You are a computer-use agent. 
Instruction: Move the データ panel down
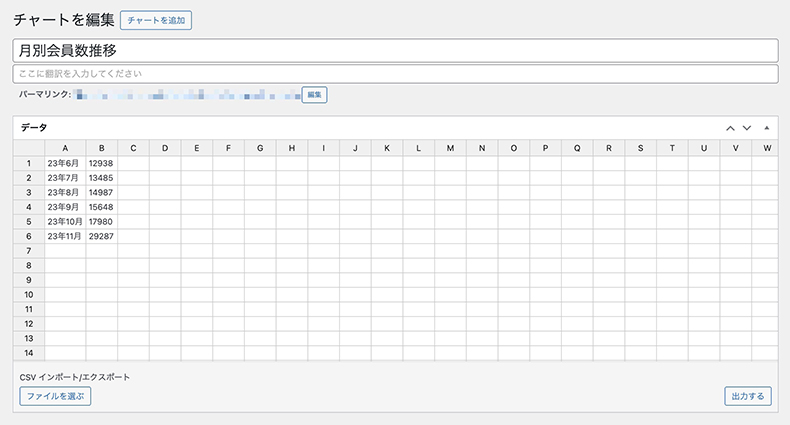(x=747, y=128)
